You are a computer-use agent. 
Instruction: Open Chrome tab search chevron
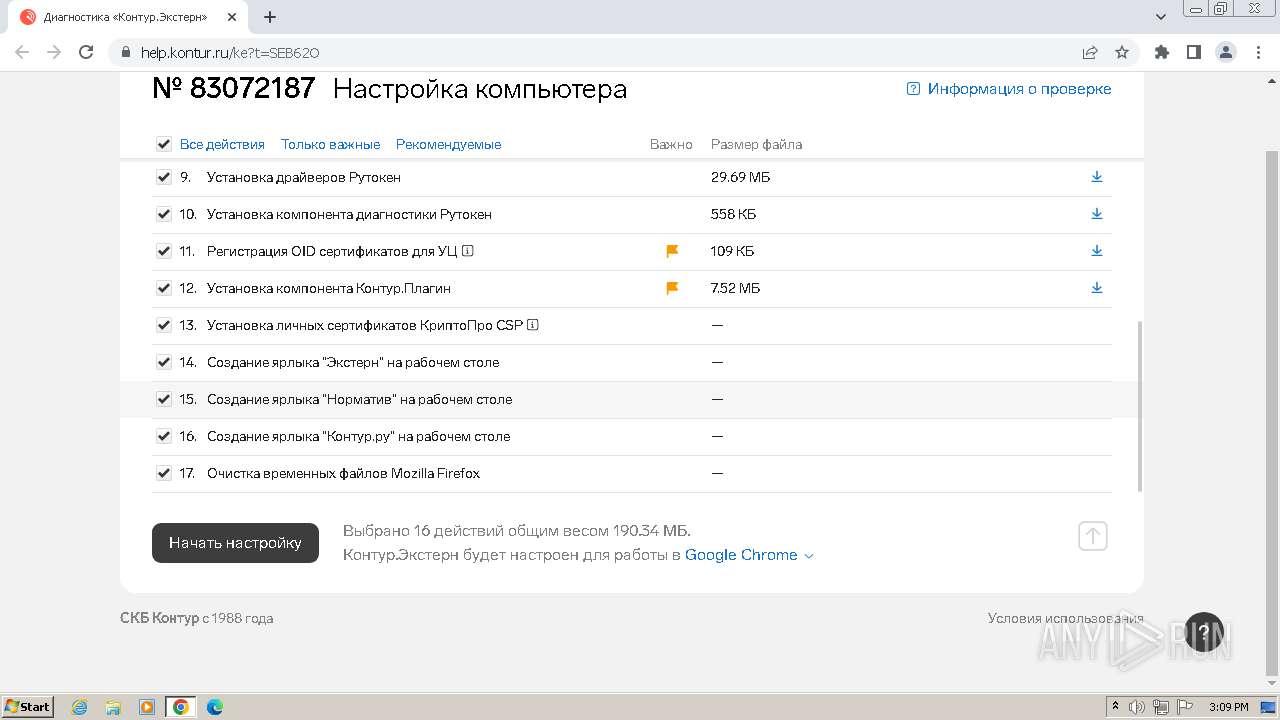tap(1161, 17)
